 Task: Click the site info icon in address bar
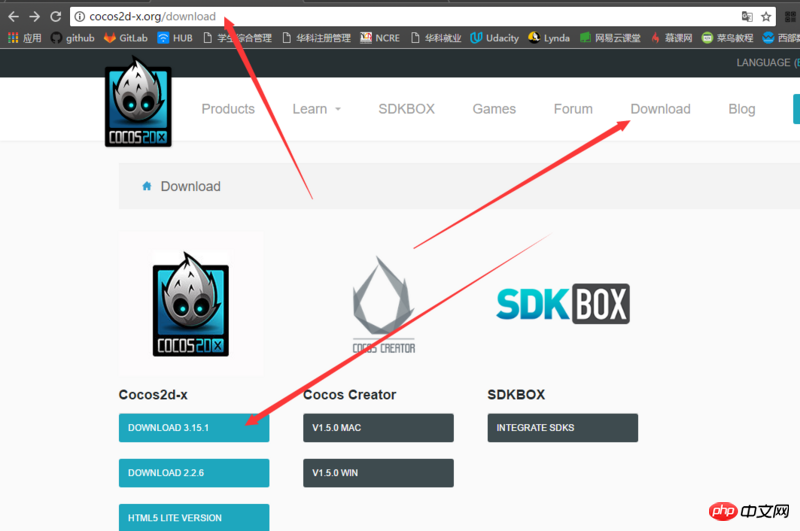[80, 16]
